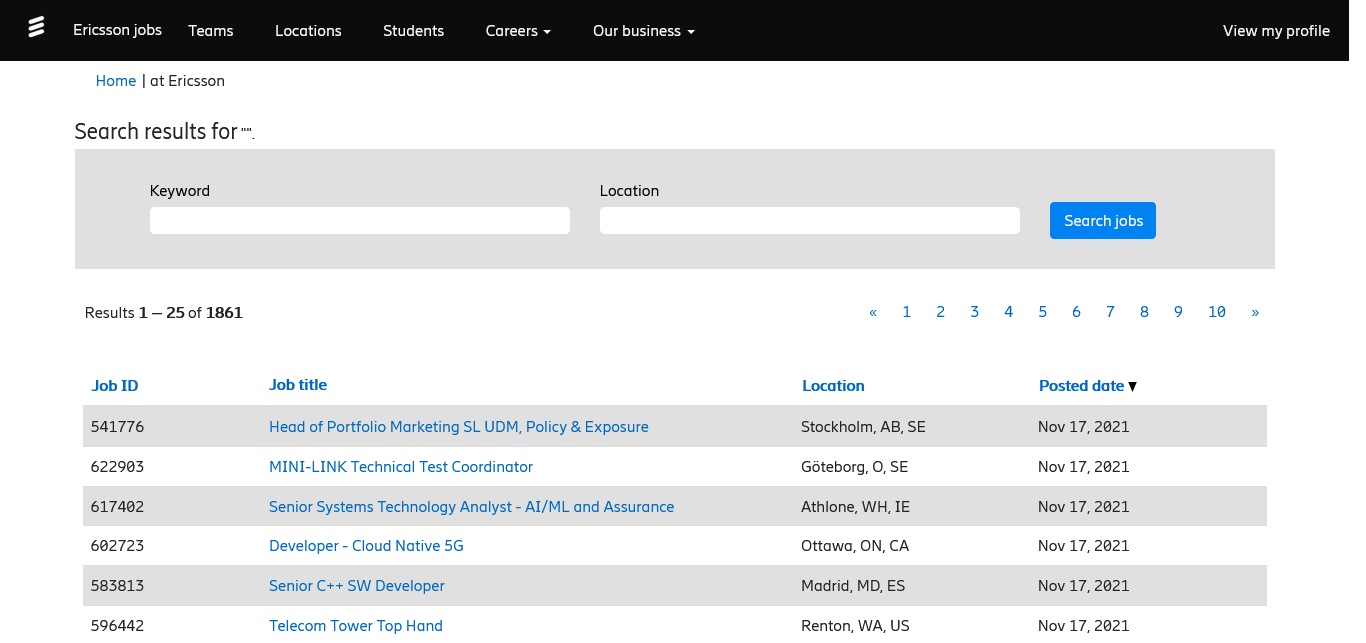This screenshot has width=1366, height=643.
Task: Click the Home breadcrumb link
Action: click(x=116, y=81)
